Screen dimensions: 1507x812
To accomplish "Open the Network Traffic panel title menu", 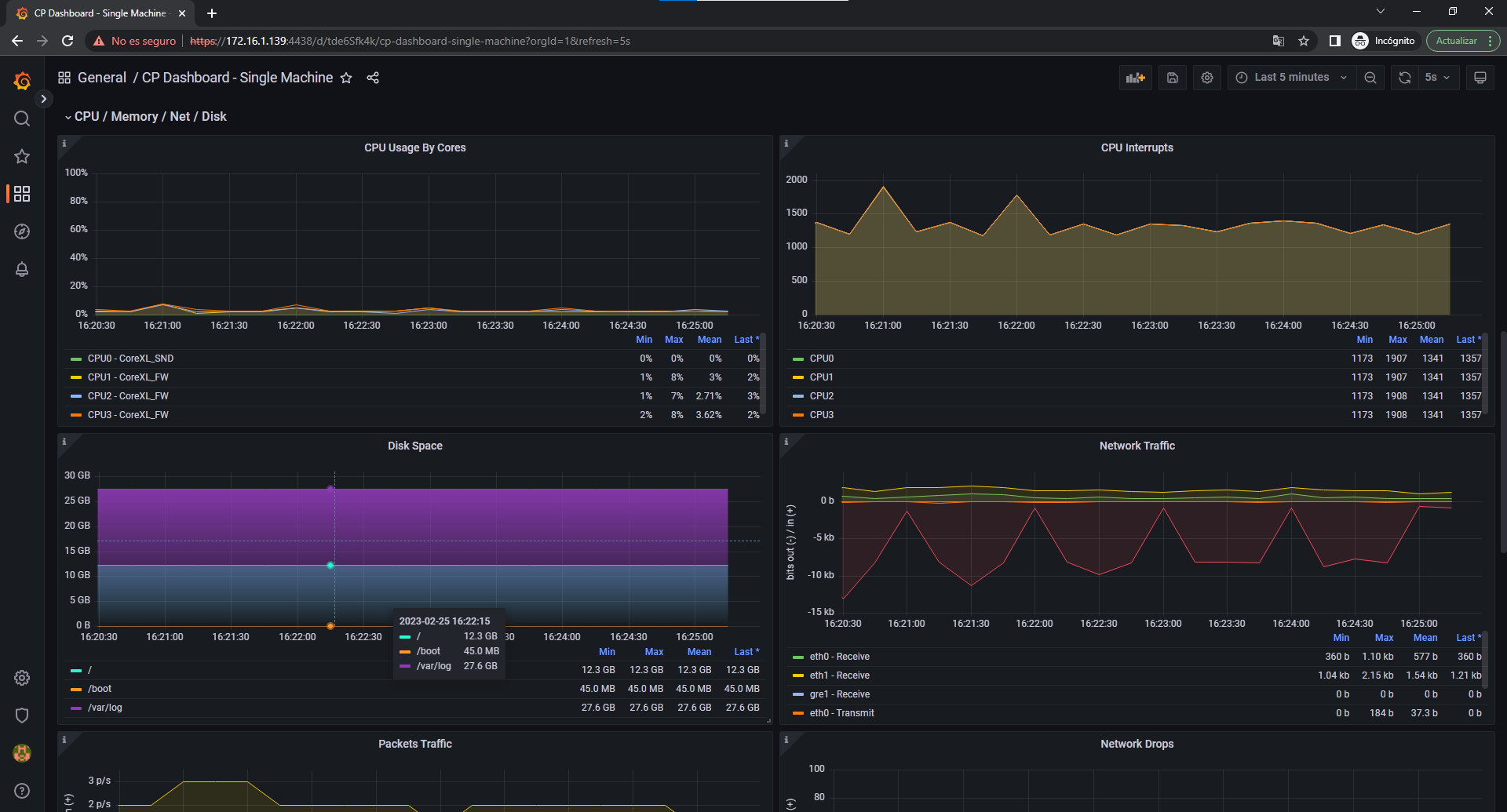I will 1137,446.
